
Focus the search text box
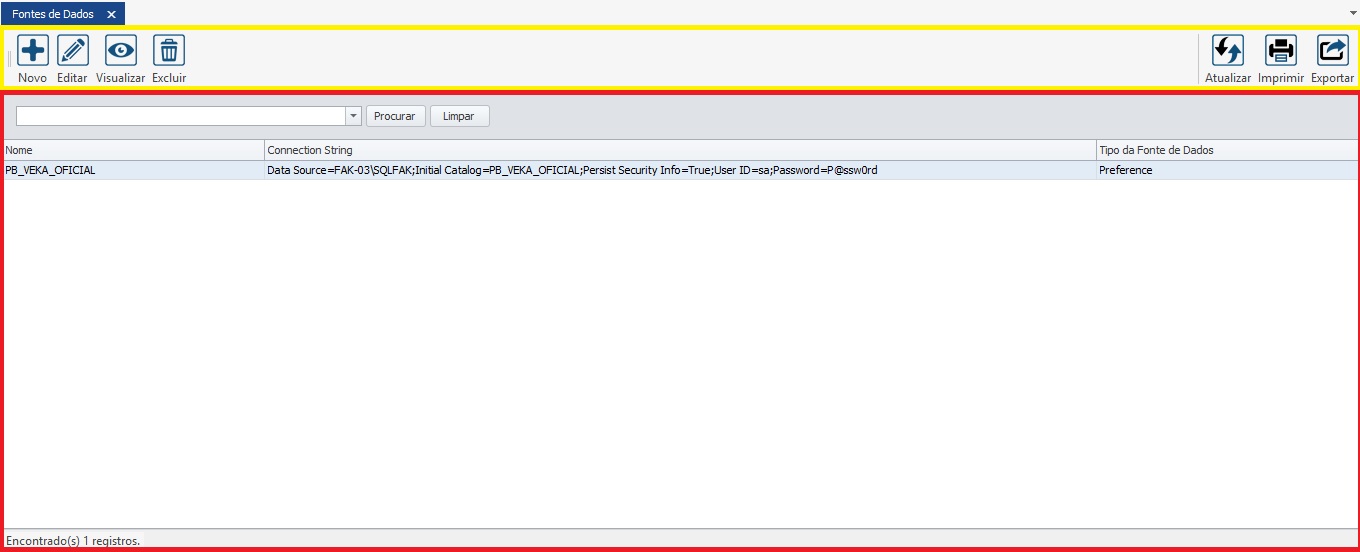180,116
